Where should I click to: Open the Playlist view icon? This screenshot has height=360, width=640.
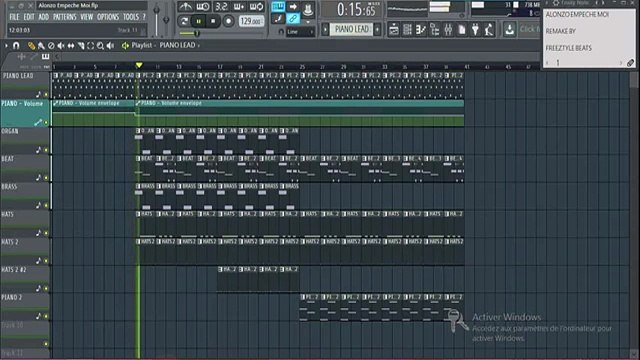(393, 29)
